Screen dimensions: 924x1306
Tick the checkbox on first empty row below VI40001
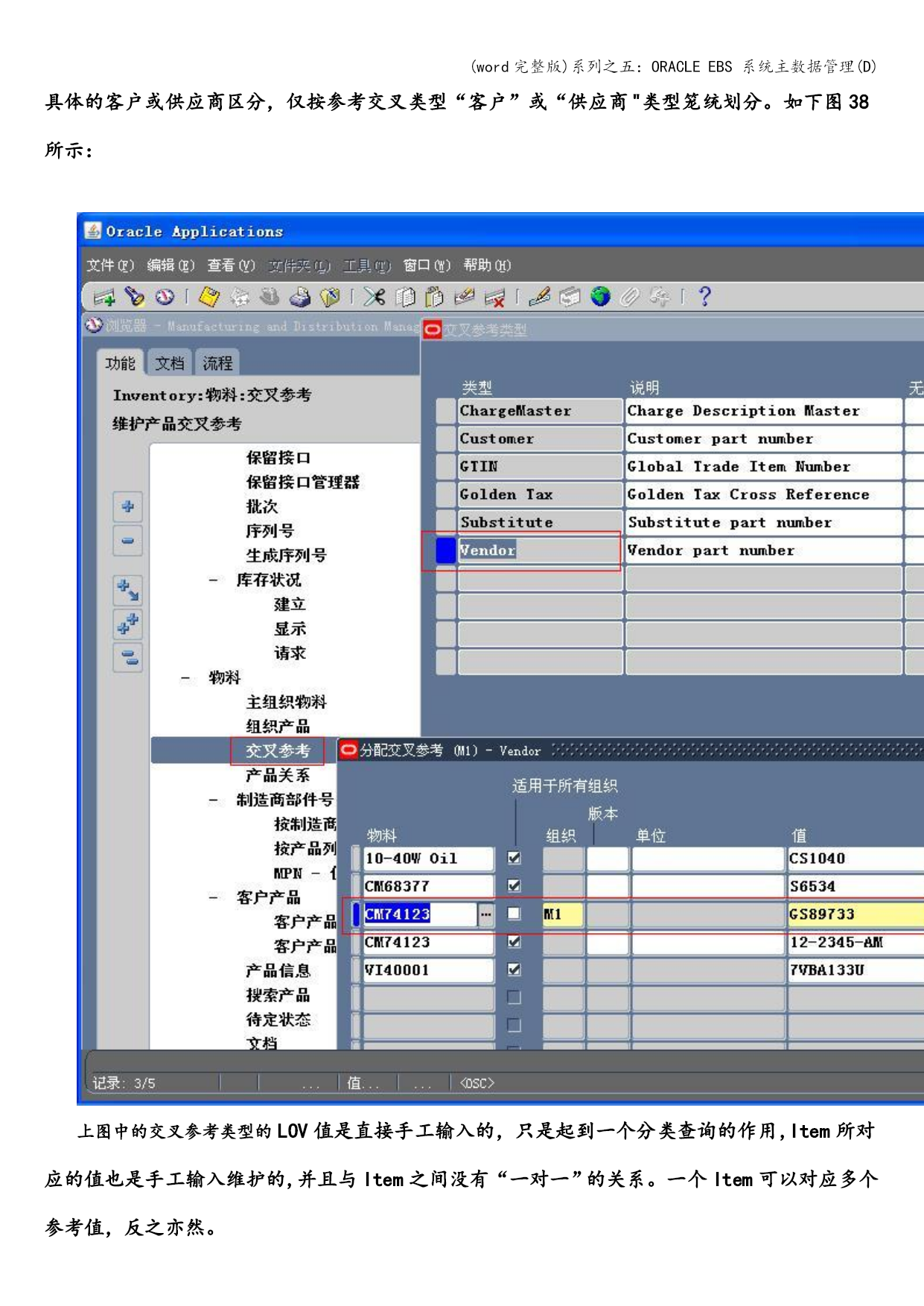[x=514, y=997]
